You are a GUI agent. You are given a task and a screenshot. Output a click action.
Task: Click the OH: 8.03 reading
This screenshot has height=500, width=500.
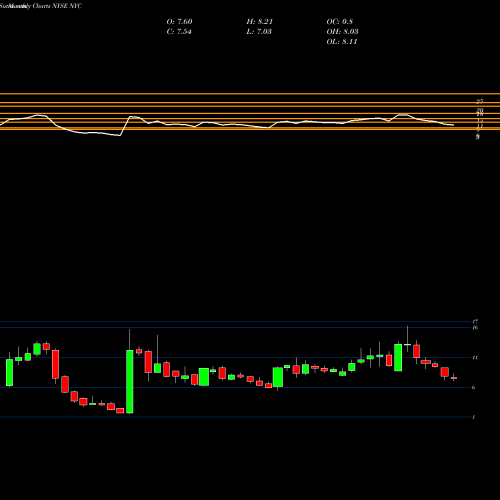[x=342, y=32]
